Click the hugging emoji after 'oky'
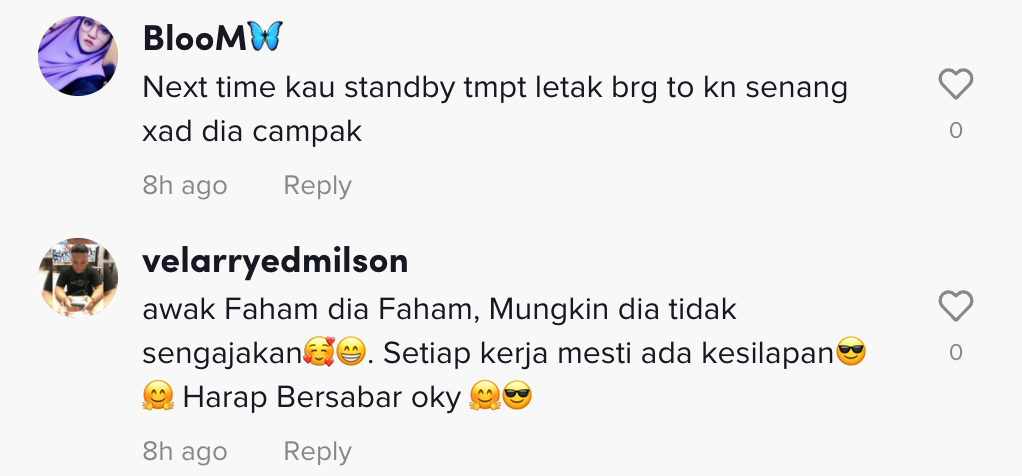 tap(486, 396)
